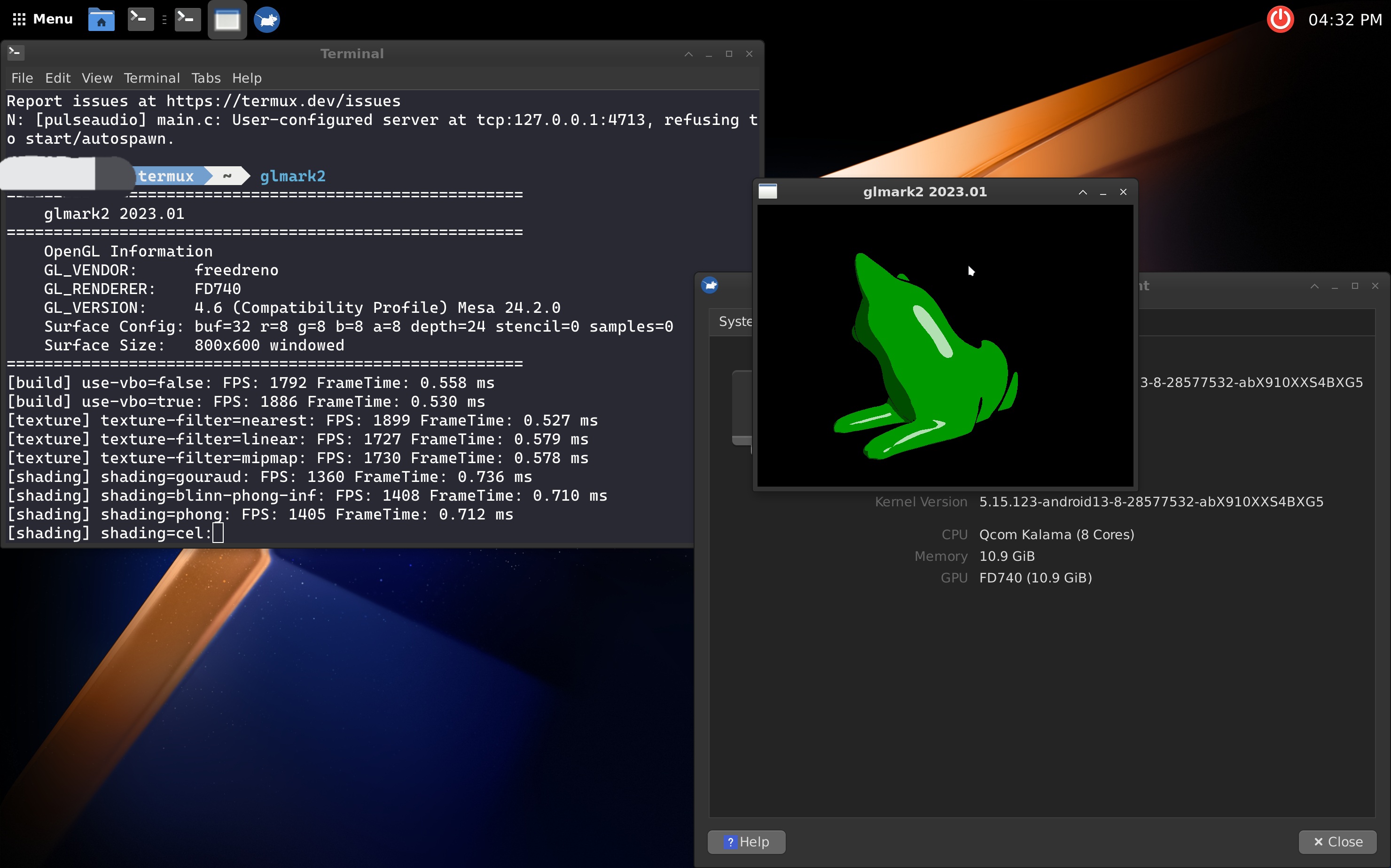Maximize the Terminal window
The height and width of the screenshot is (868, 1391).
[729, 54]
